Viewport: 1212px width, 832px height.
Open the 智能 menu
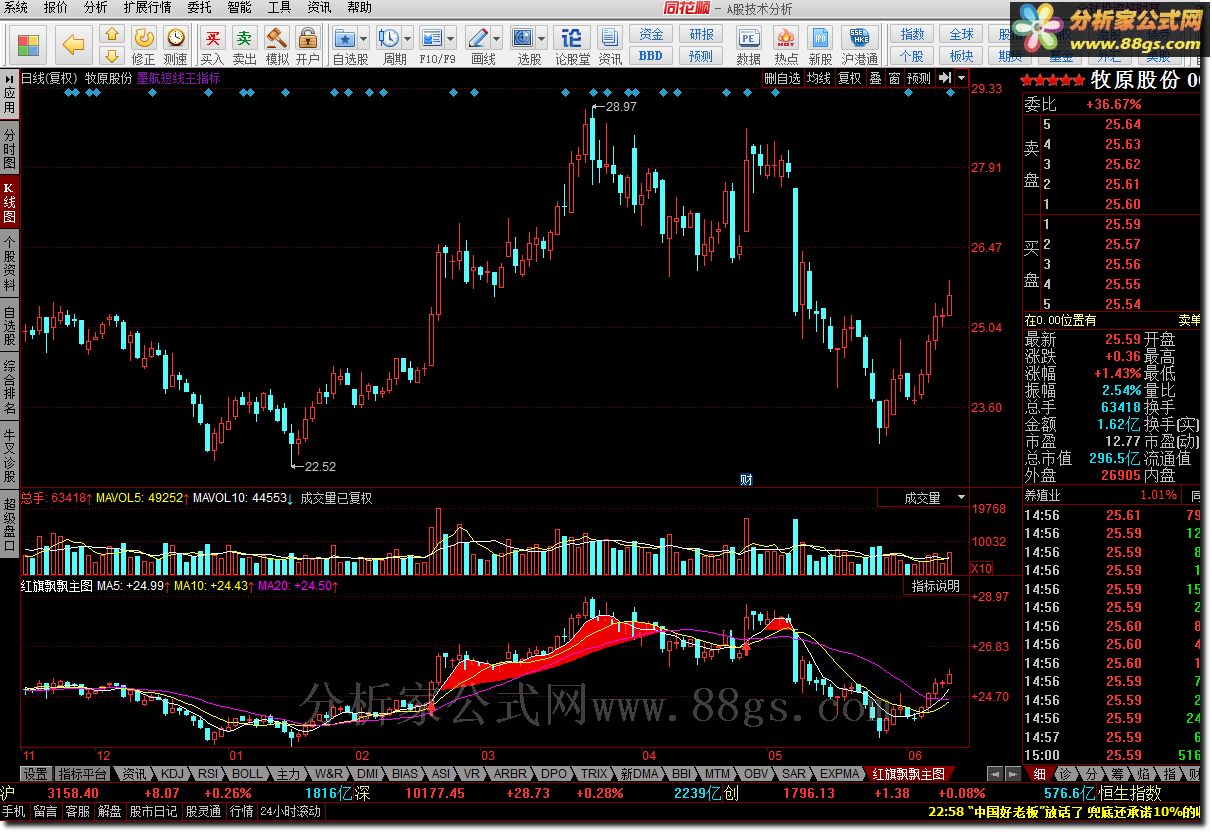pyautogui.click(x=239, y=7)
